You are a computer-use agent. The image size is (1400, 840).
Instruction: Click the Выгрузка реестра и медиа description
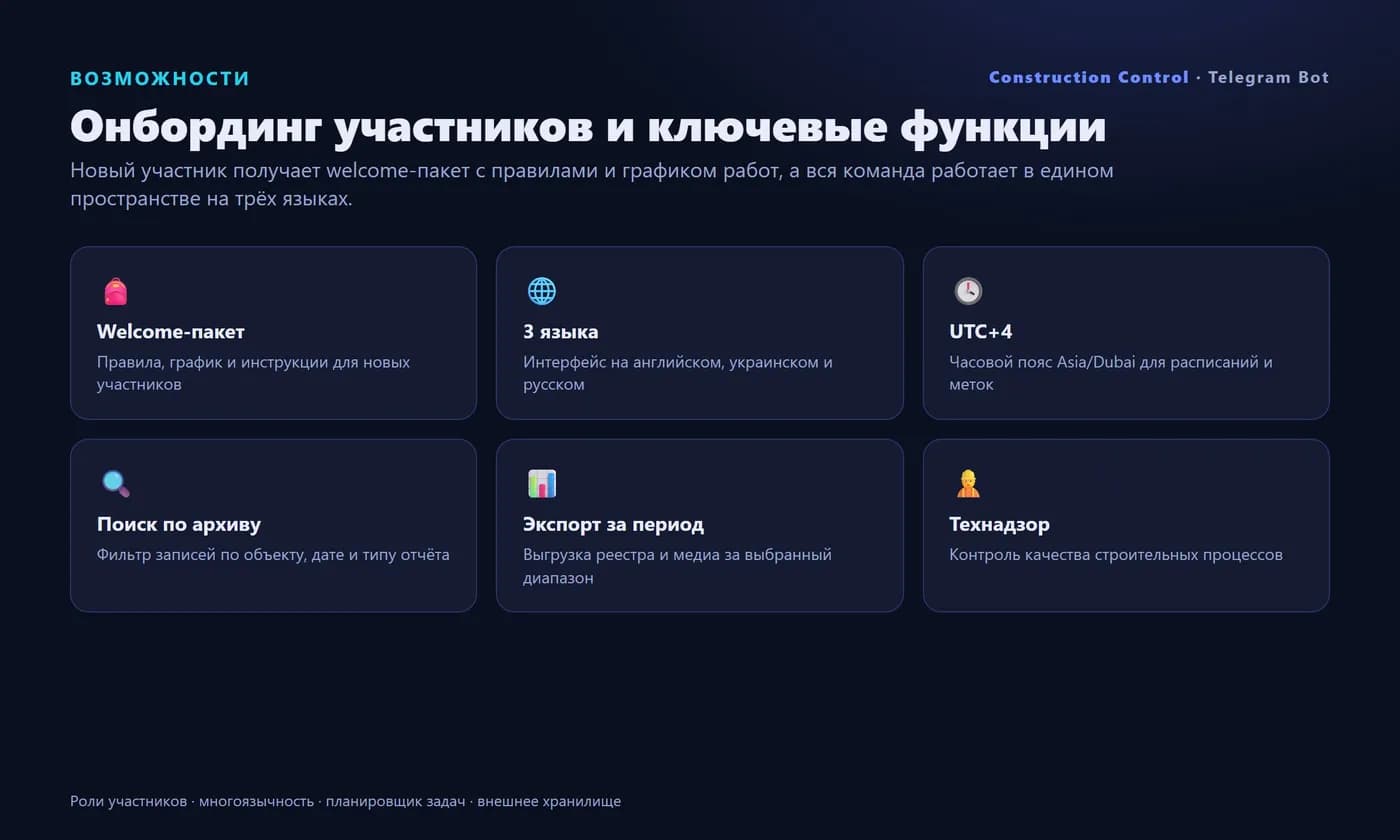677,566
